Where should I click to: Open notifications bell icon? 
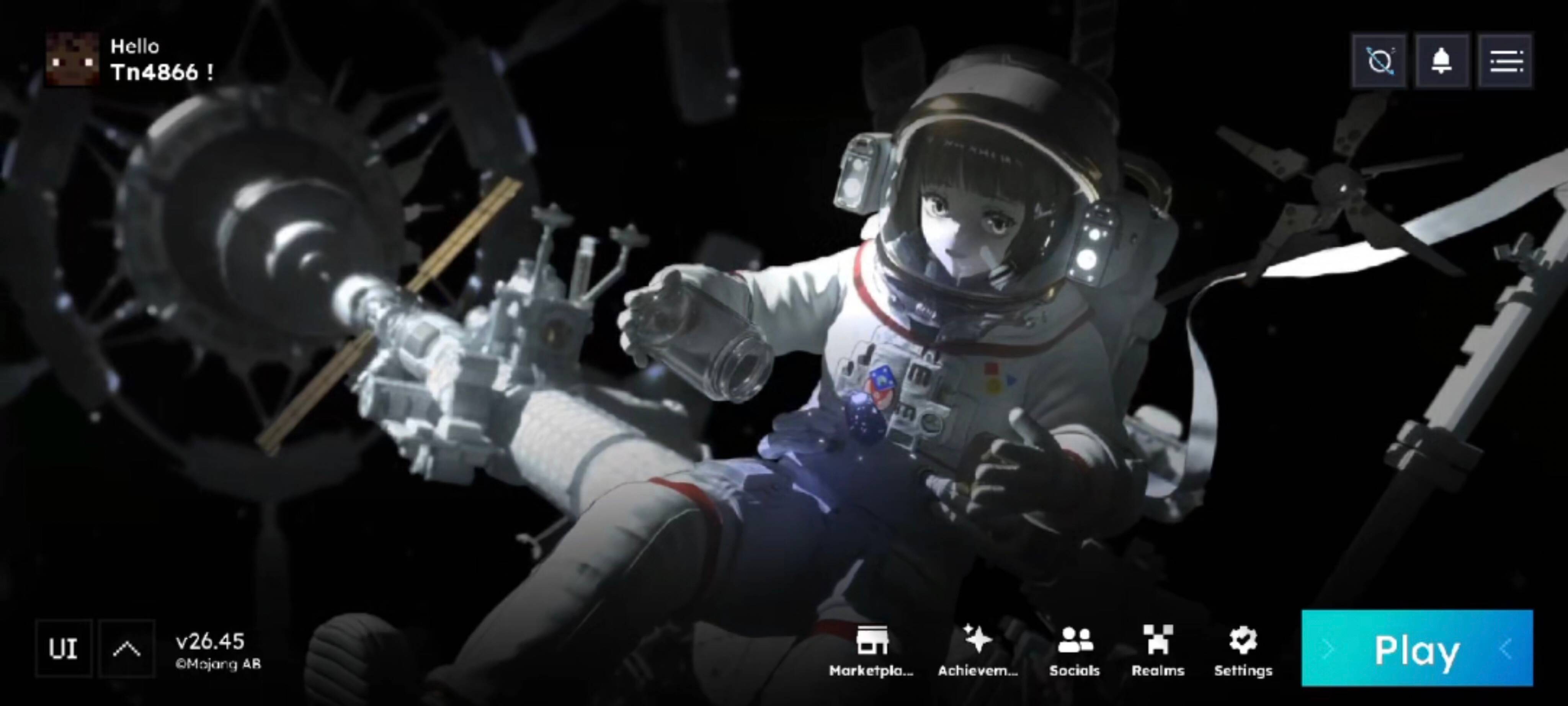coord(1442,61)
